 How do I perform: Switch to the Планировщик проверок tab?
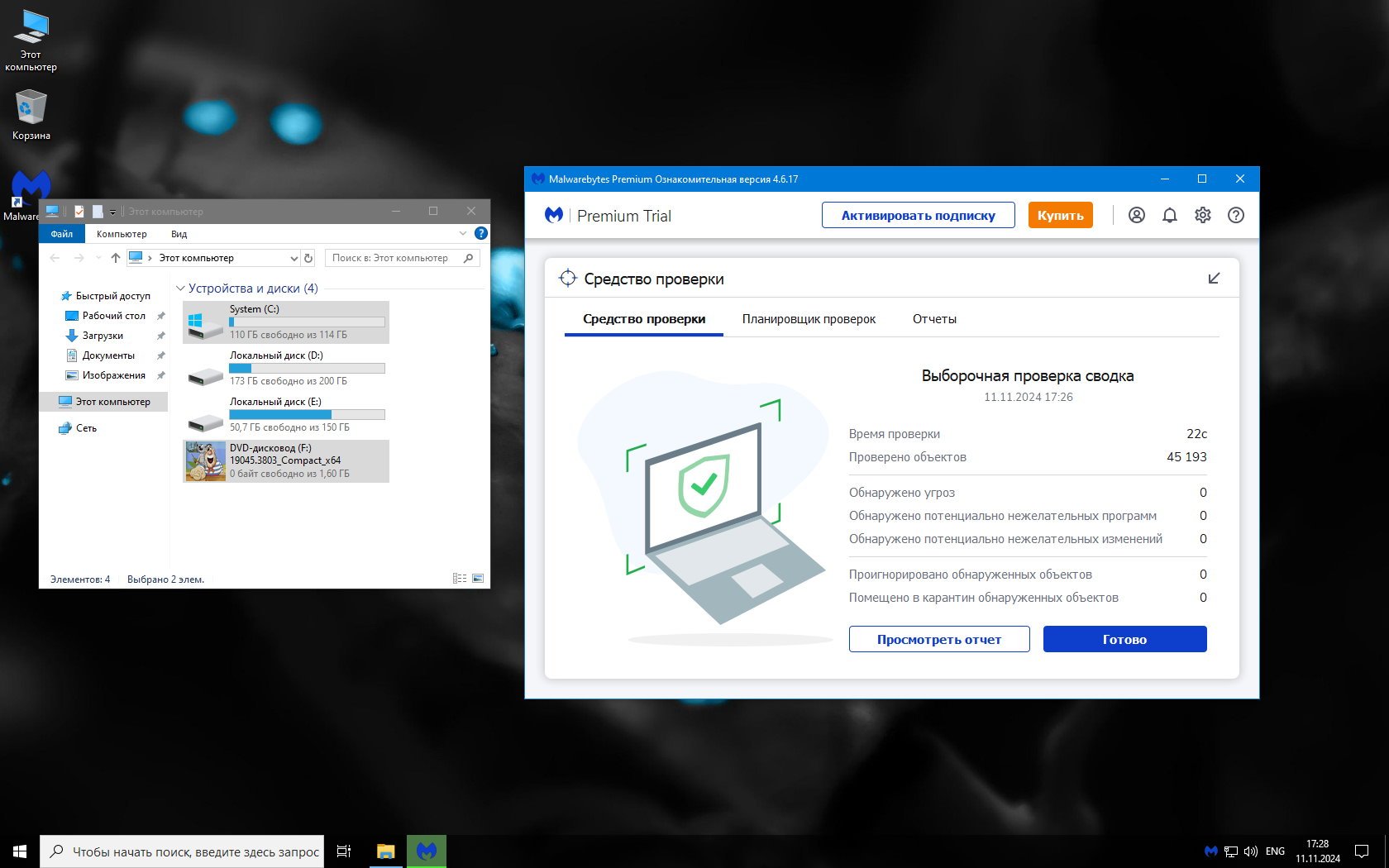pyautogui.click(x=809, y=319)
